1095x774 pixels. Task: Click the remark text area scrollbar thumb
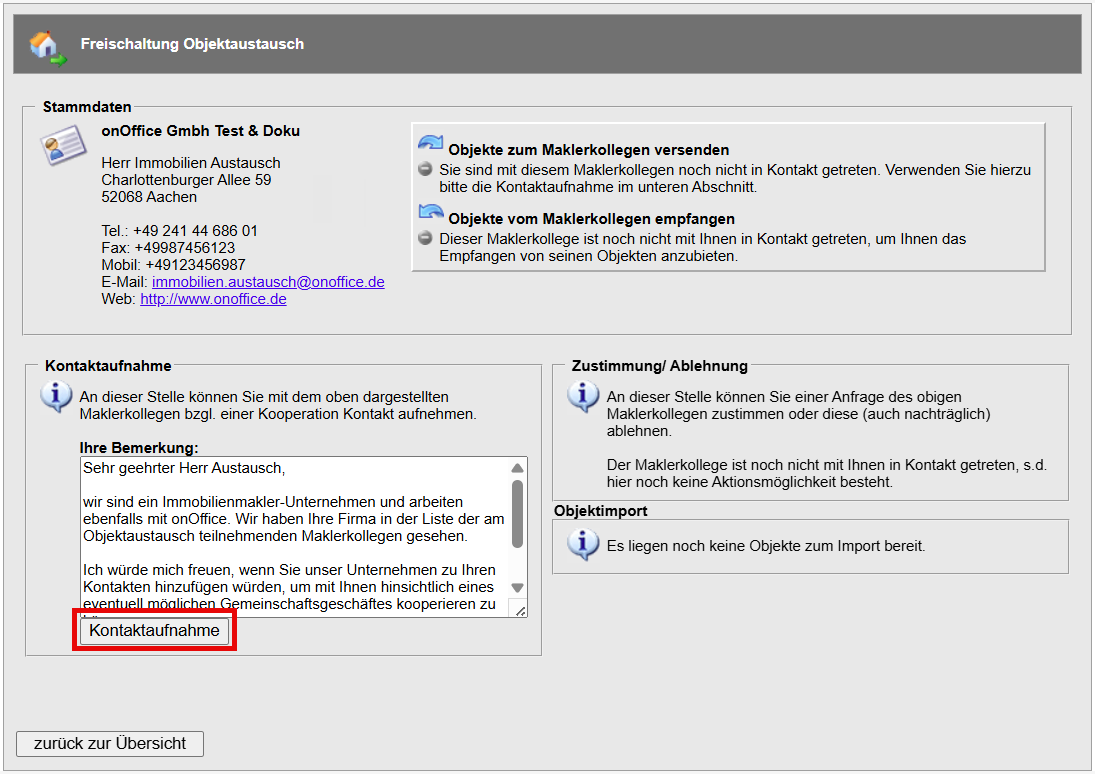point(517,514)
